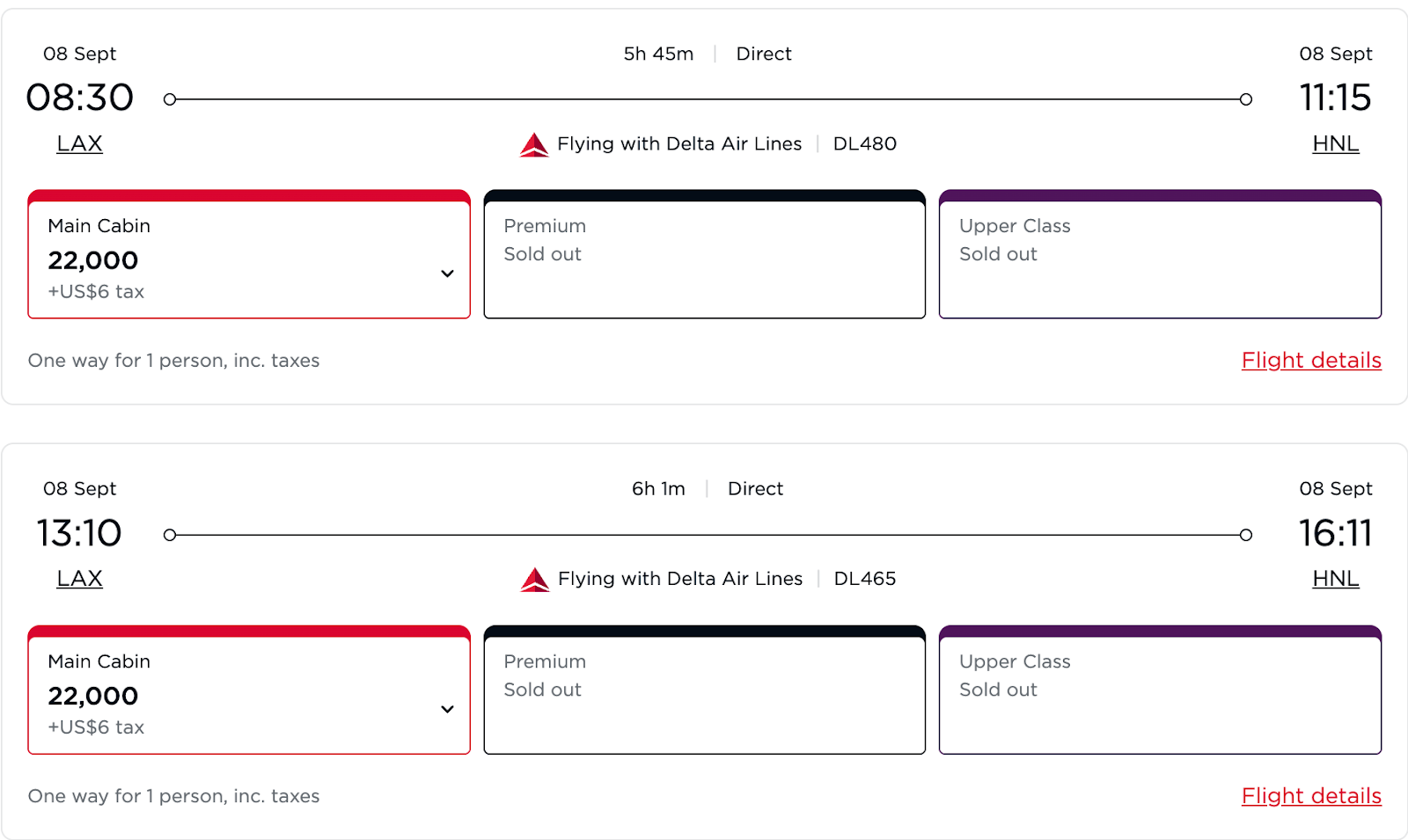Click the departure dot on the DL480 route line
This screenshot has width=1408, height=840.
pos(170,99)
